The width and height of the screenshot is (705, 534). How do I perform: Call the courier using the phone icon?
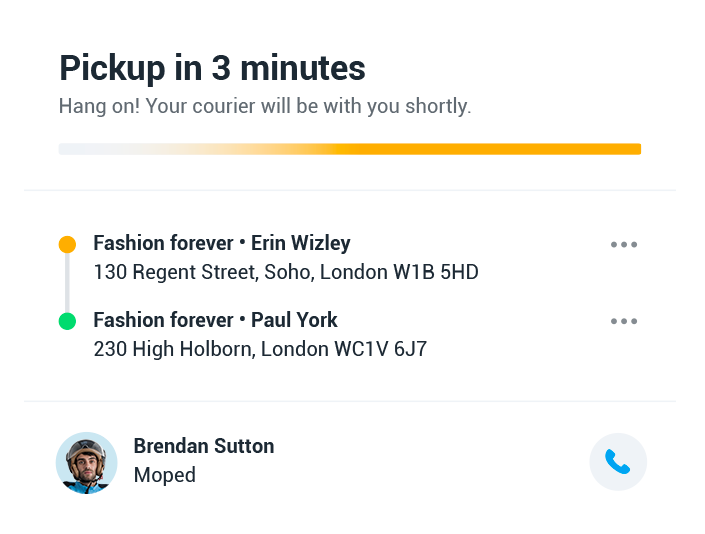pyautogui.click(x=618, y=462)
